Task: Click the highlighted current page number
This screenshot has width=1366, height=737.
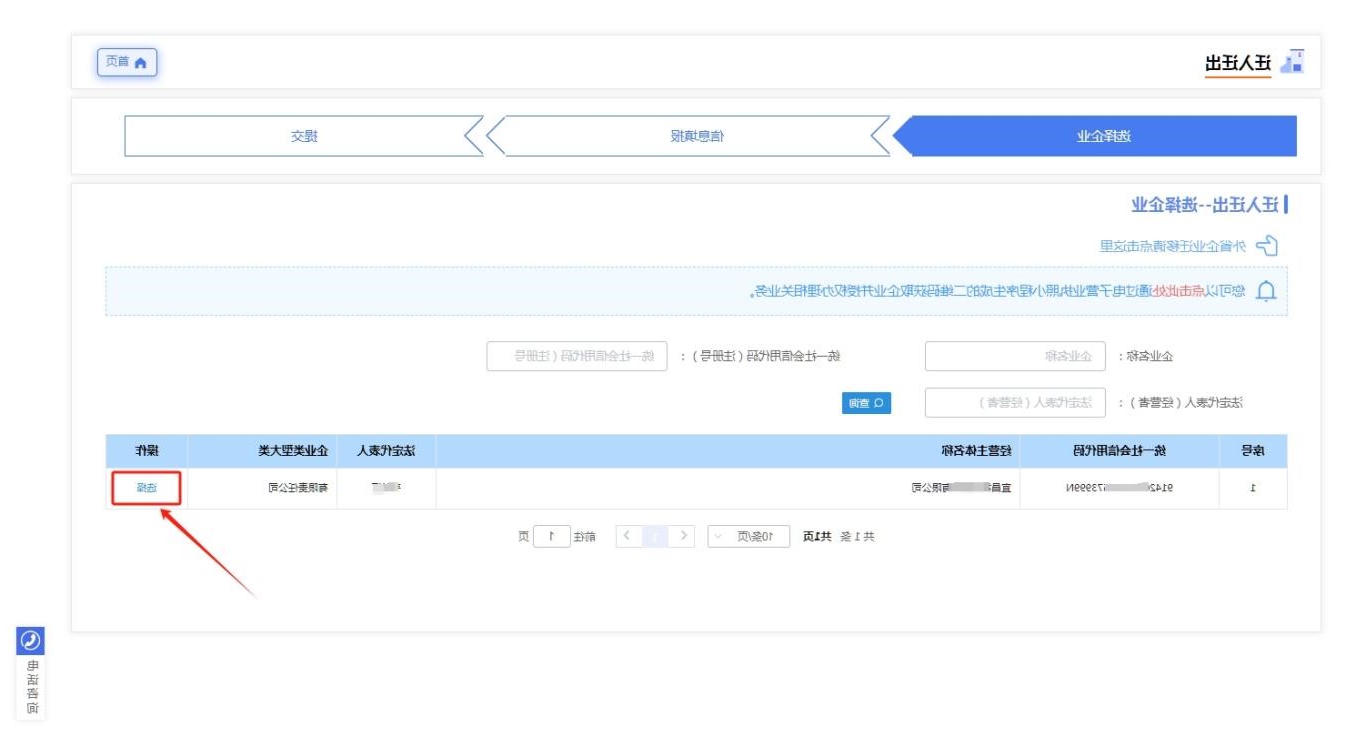Action: click(656, 536)
